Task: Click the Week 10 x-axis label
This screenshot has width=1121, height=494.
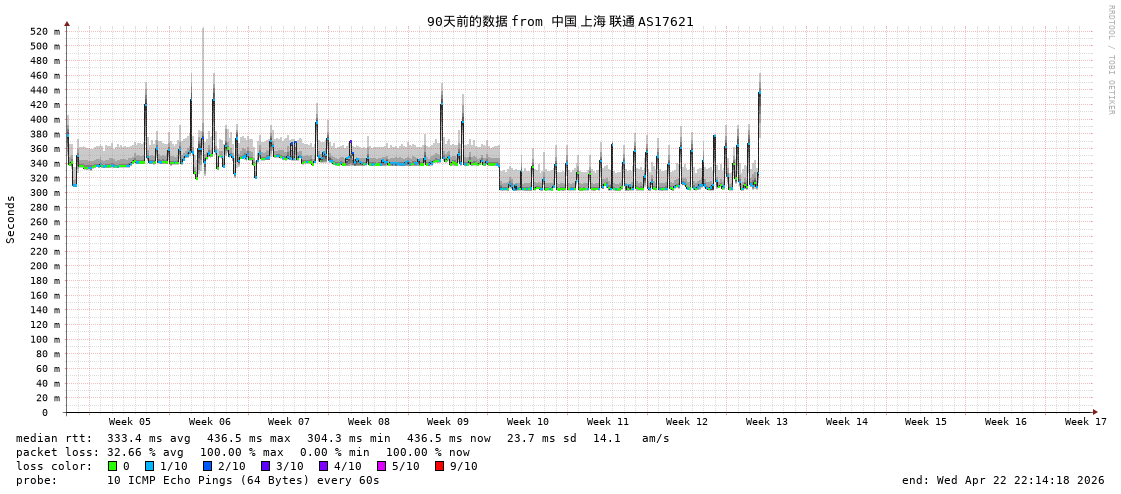Action: click(x=528, y=422)
